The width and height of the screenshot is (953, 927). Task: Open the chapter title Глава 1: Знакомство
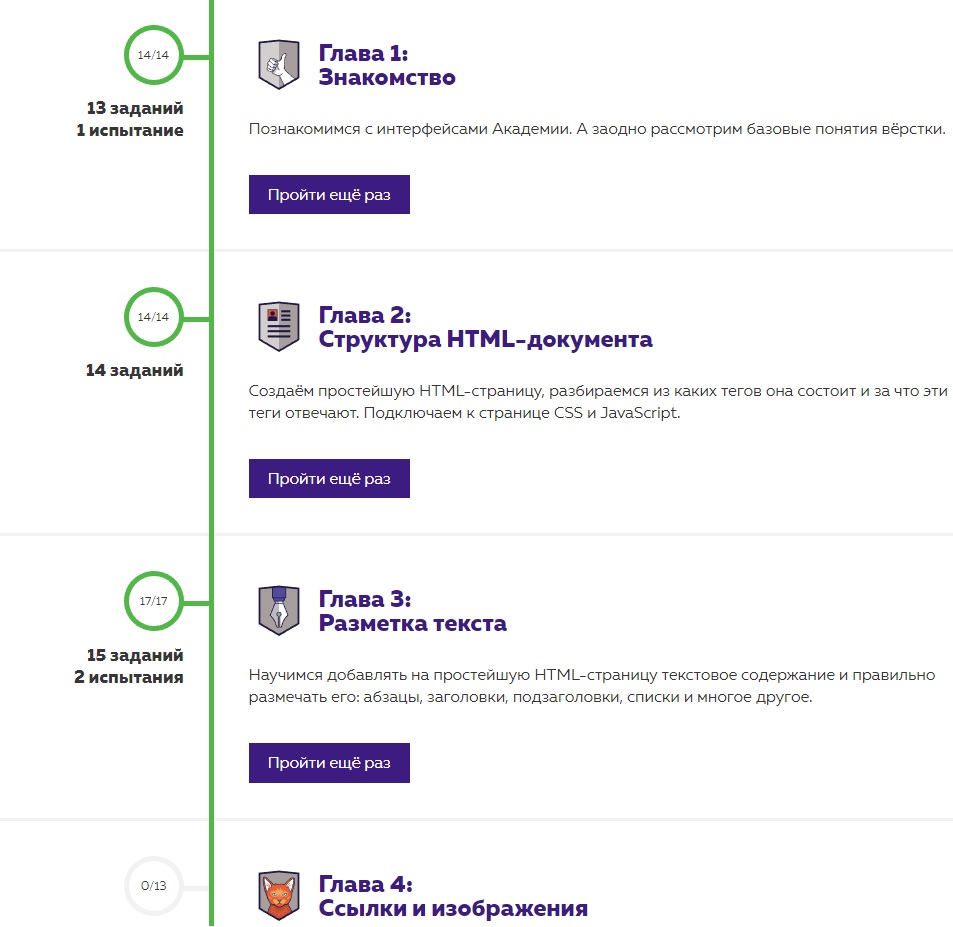[x=387, y=65]
